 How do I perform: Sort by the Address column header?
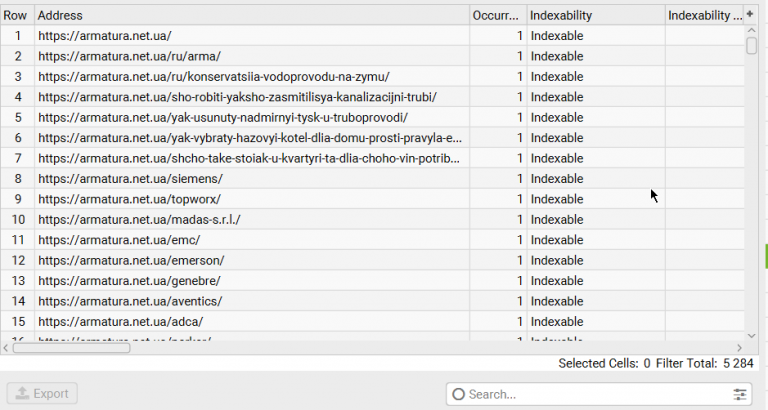[x=250, y=16]
